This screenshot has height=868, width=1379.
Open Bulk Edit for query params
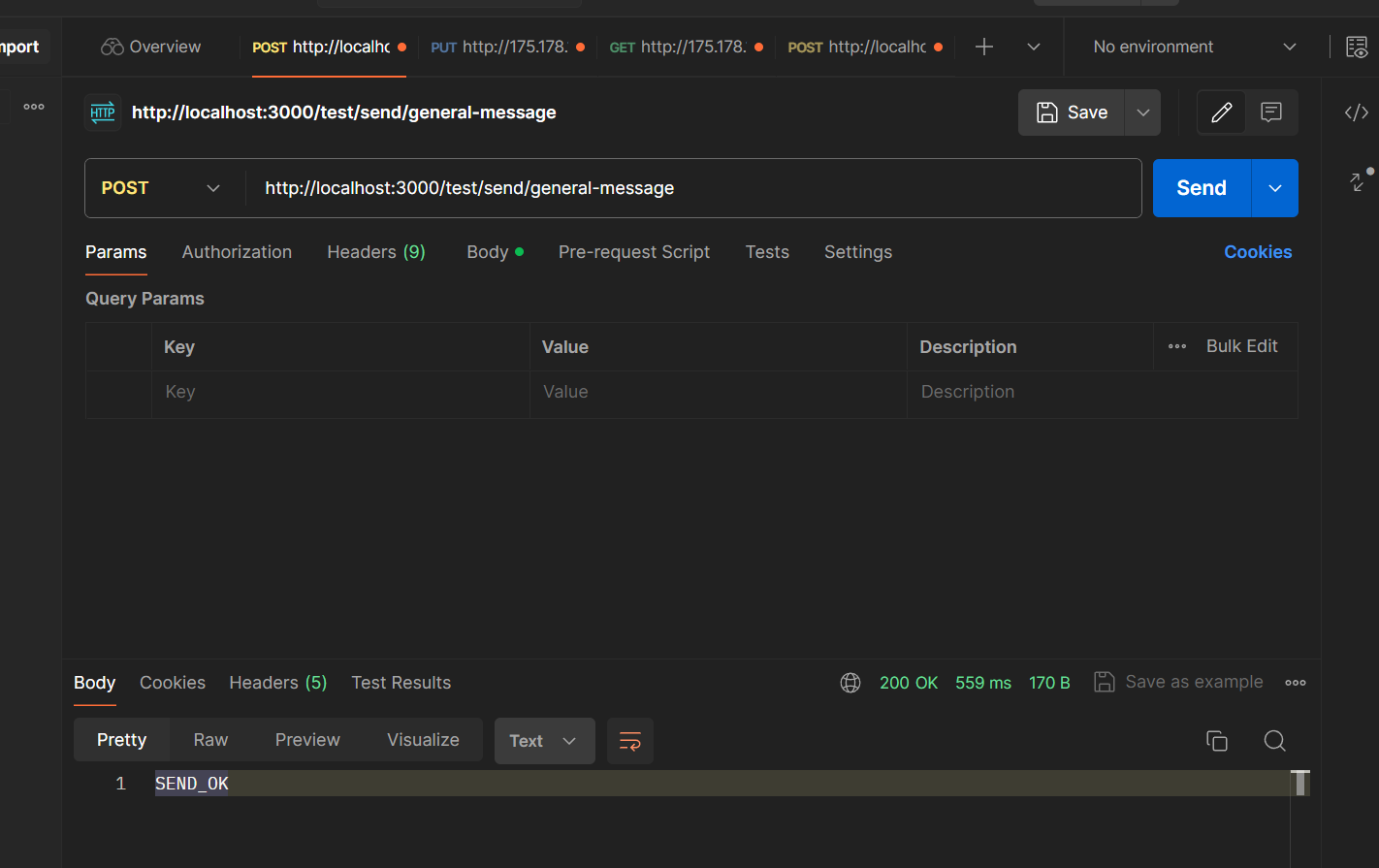click(1241, 346)
